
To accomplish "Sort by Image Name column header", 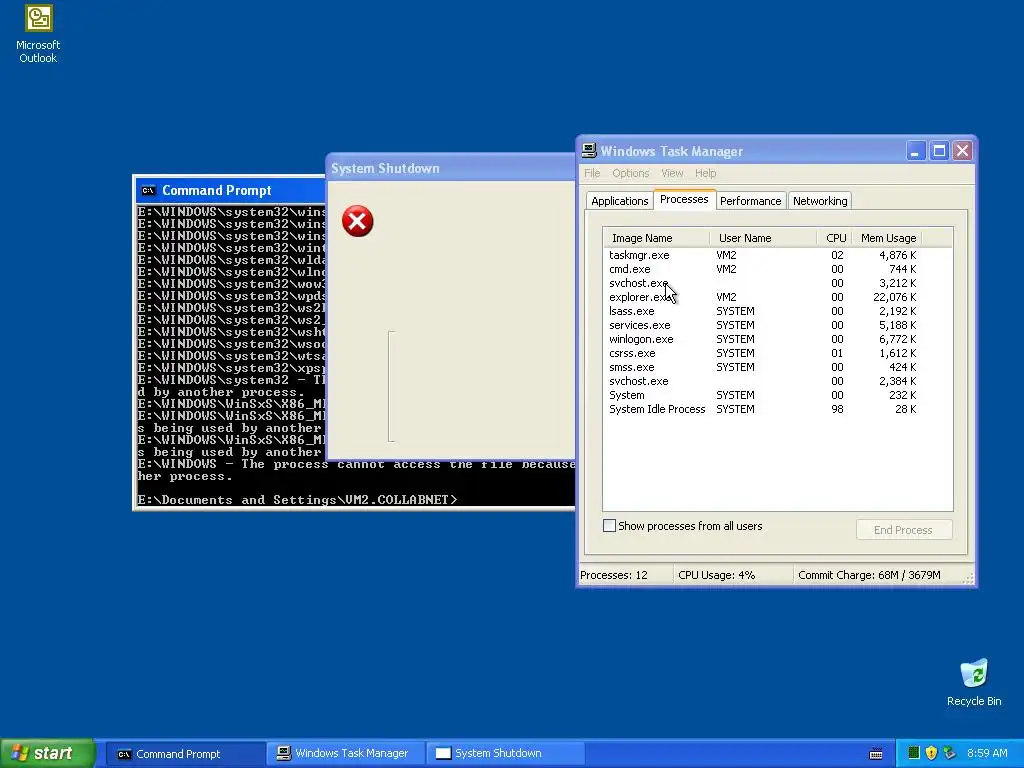I will (x=656, y=238).
